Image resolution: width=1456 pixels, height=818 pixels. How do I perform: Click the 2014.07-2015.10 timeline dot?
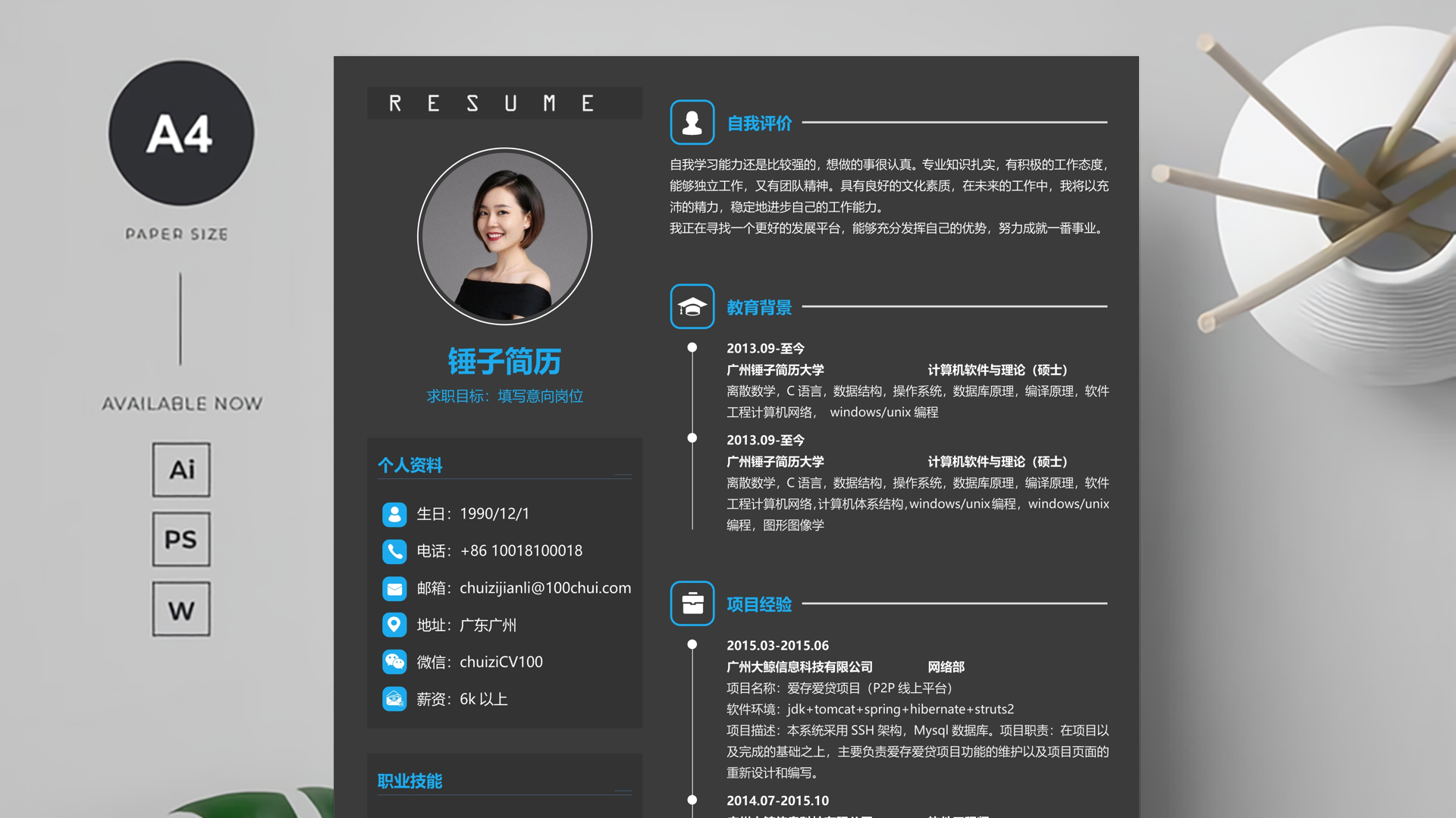click(x=692, y=800)
